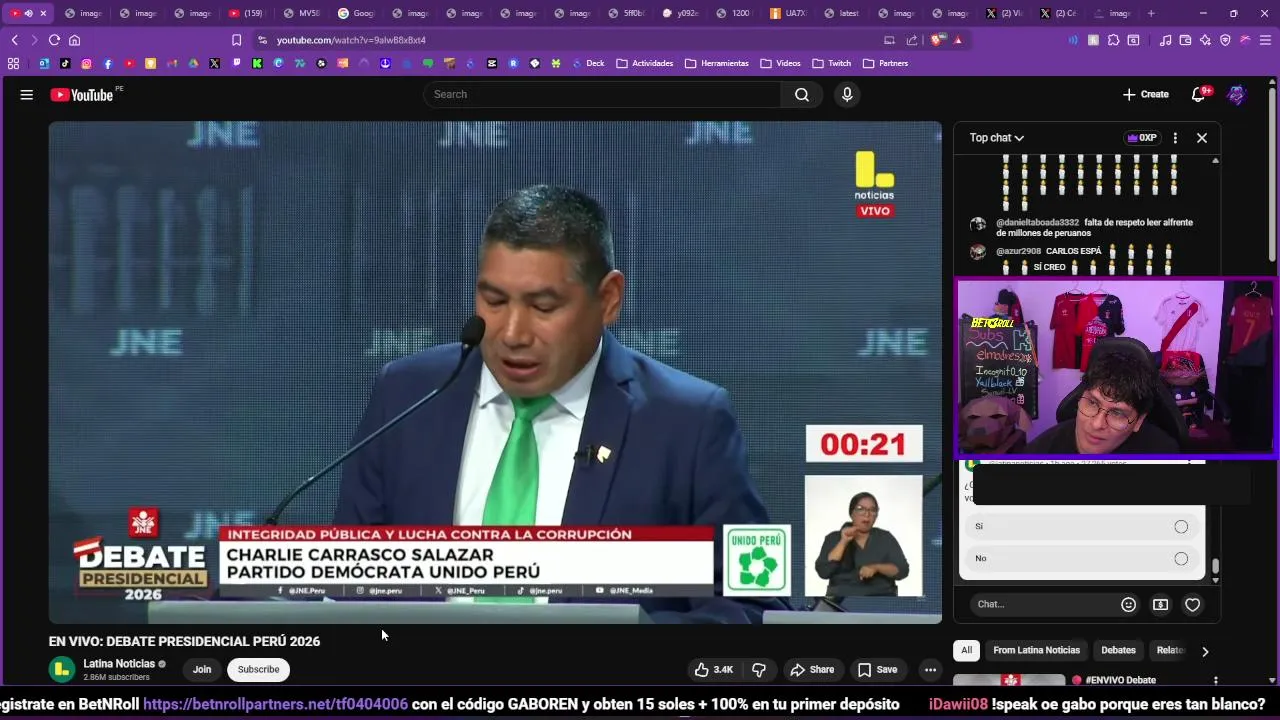
Task: Select the 'No' poll option
Action: (1082, 558)
